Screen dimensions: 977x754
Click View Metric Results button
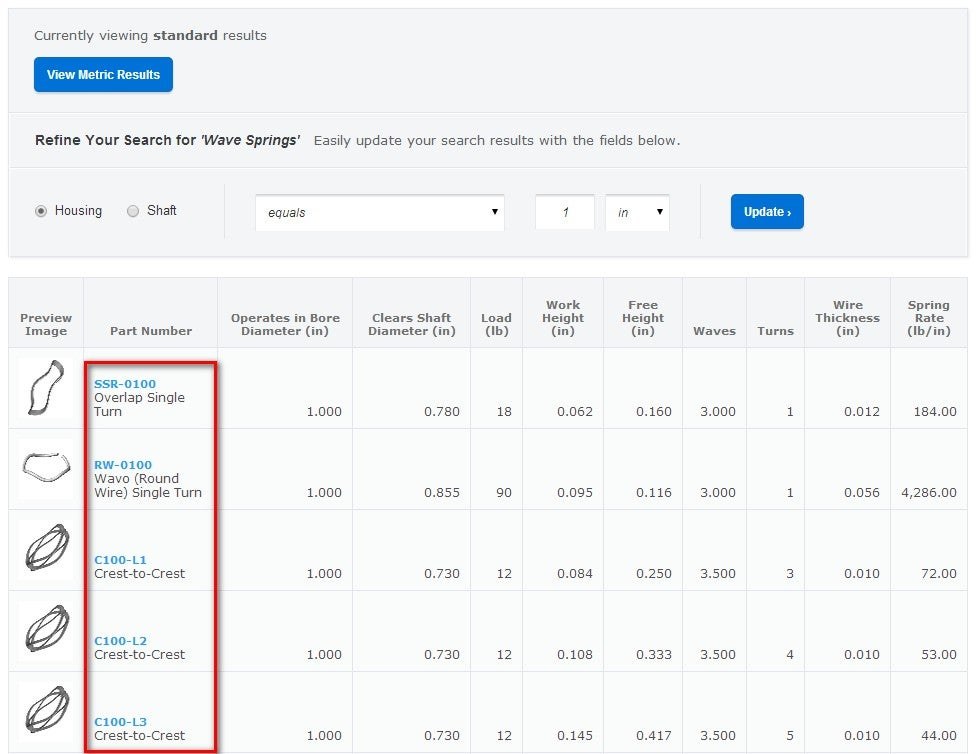(x=103, y=75)
